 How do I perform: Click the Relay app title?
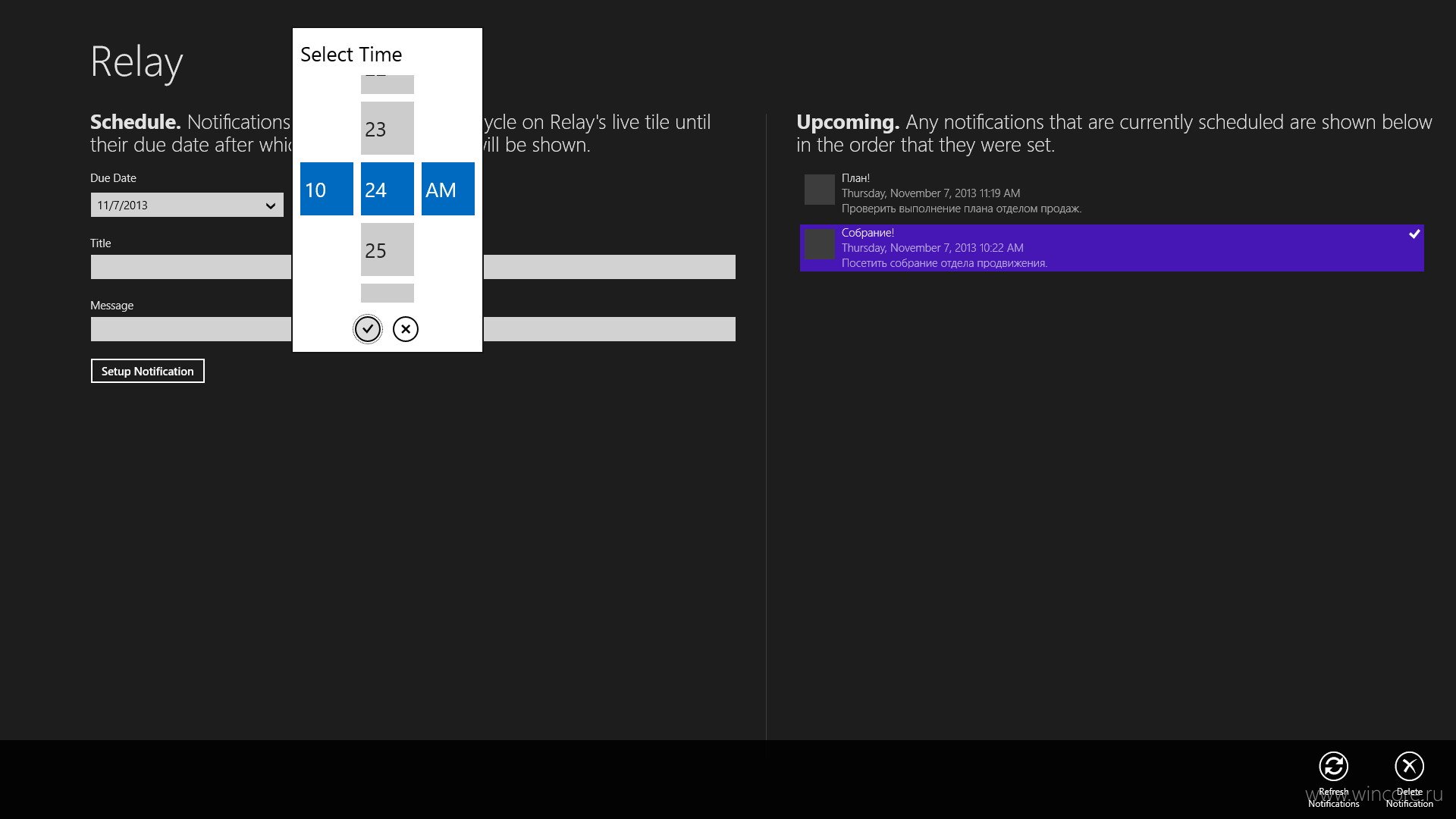tap(136, 62)
